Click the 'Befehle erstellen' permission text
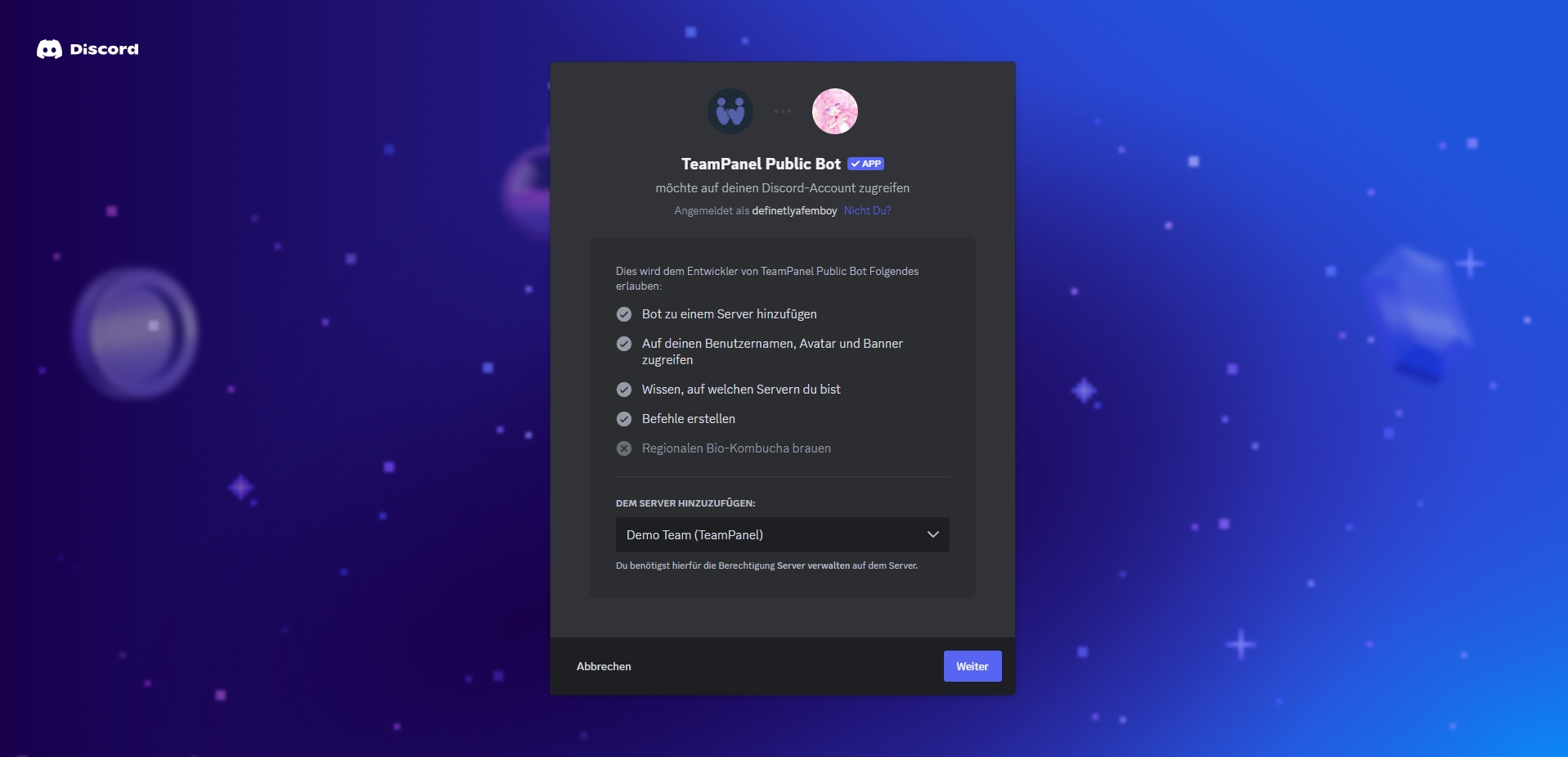 click(x=689, y=419)
